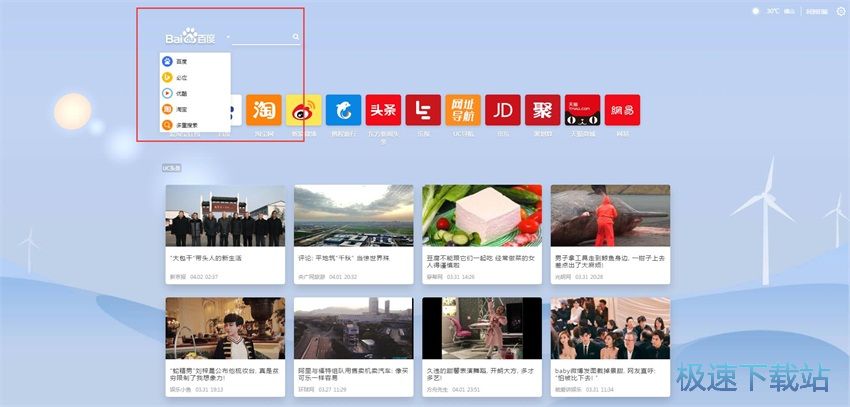
Task: Select 淘宝 from the search engine list
Action: coord(195,109)
